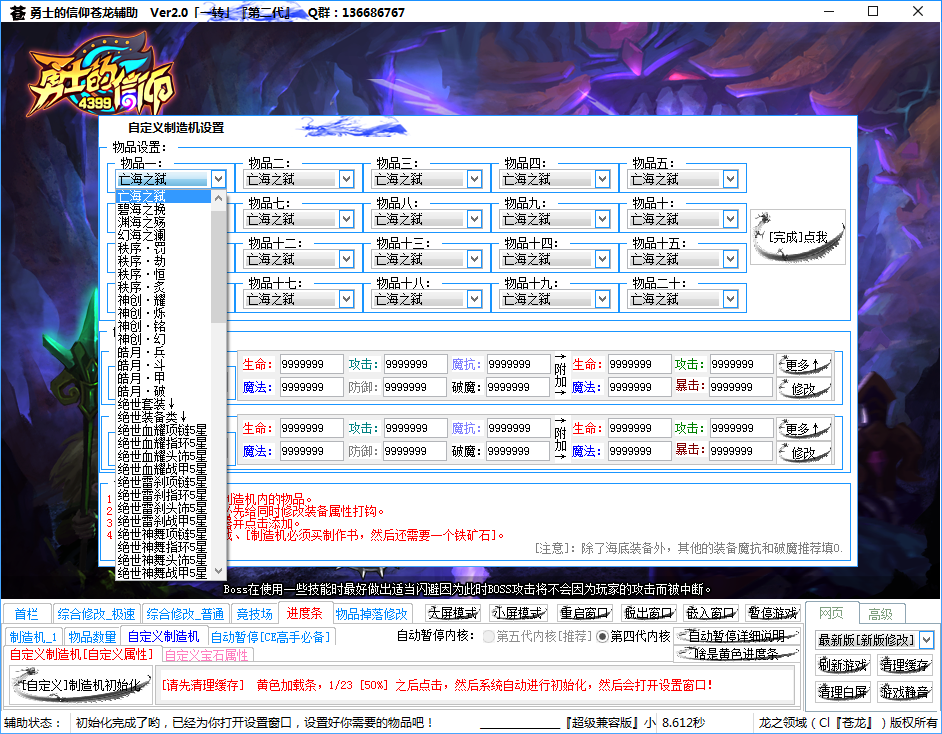The height and width of the screenshot is (734, 942).
Task: Open 自动暂停详细说明 button
Action: coord(737,636)
